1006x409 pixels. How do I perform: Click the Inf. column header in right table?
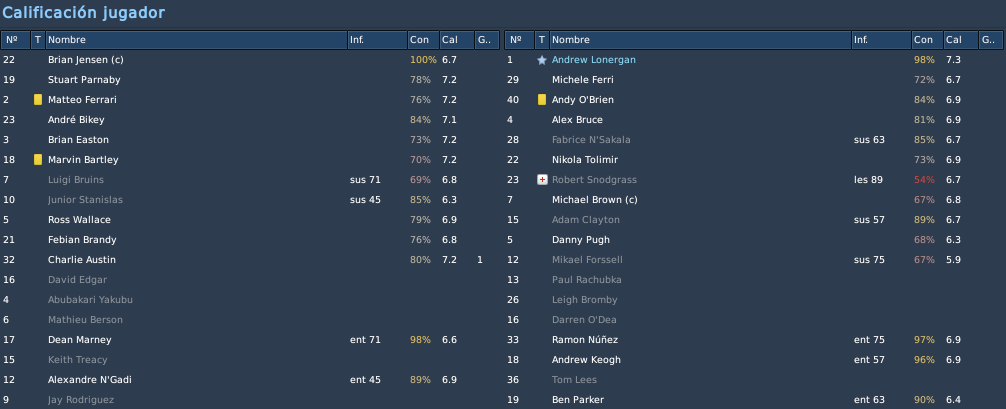[881, 40]
